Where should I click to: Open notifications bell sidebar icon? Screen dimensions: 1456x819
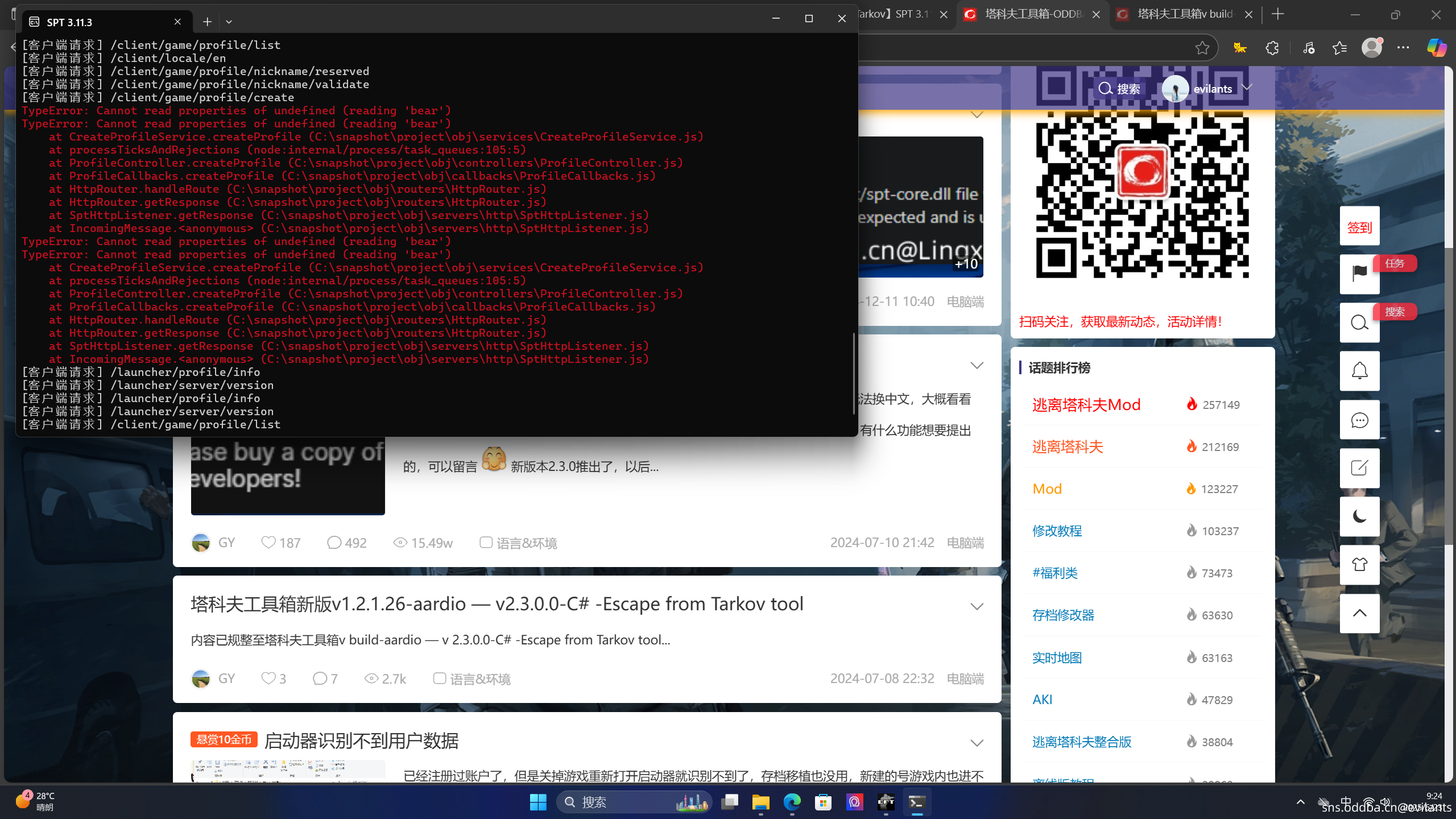(1359, 371)
